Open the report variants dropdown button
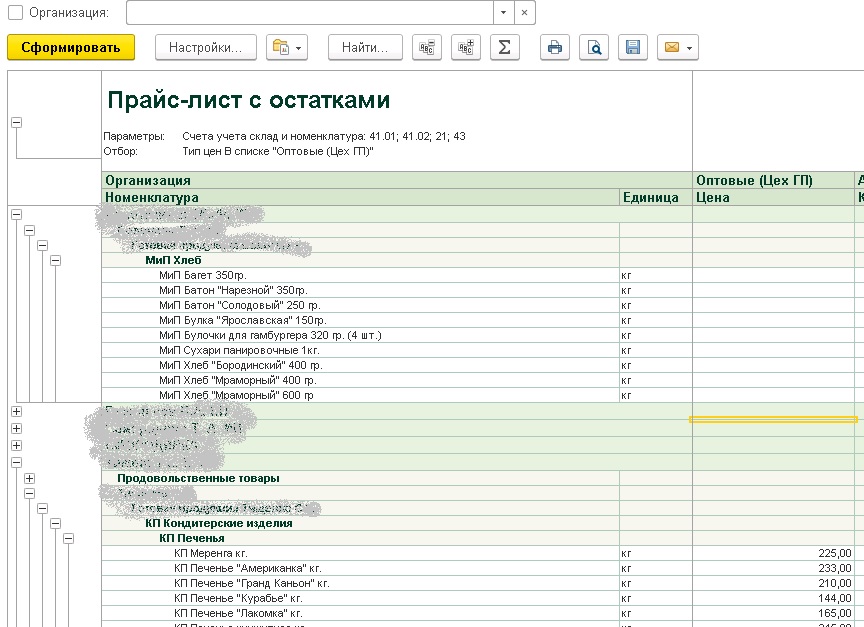Screen dimensions: 864x627 pos(287,47)
